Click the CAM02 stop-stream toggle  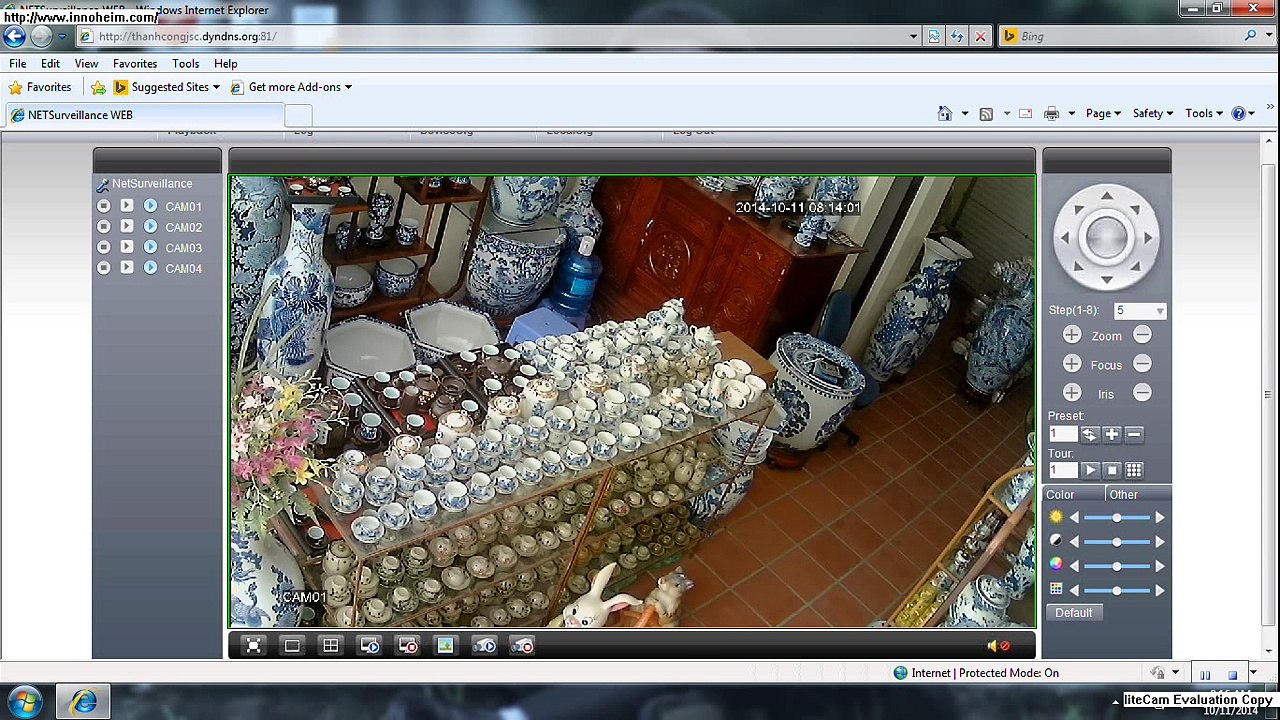pyautogui.click(x=103, y=227)
